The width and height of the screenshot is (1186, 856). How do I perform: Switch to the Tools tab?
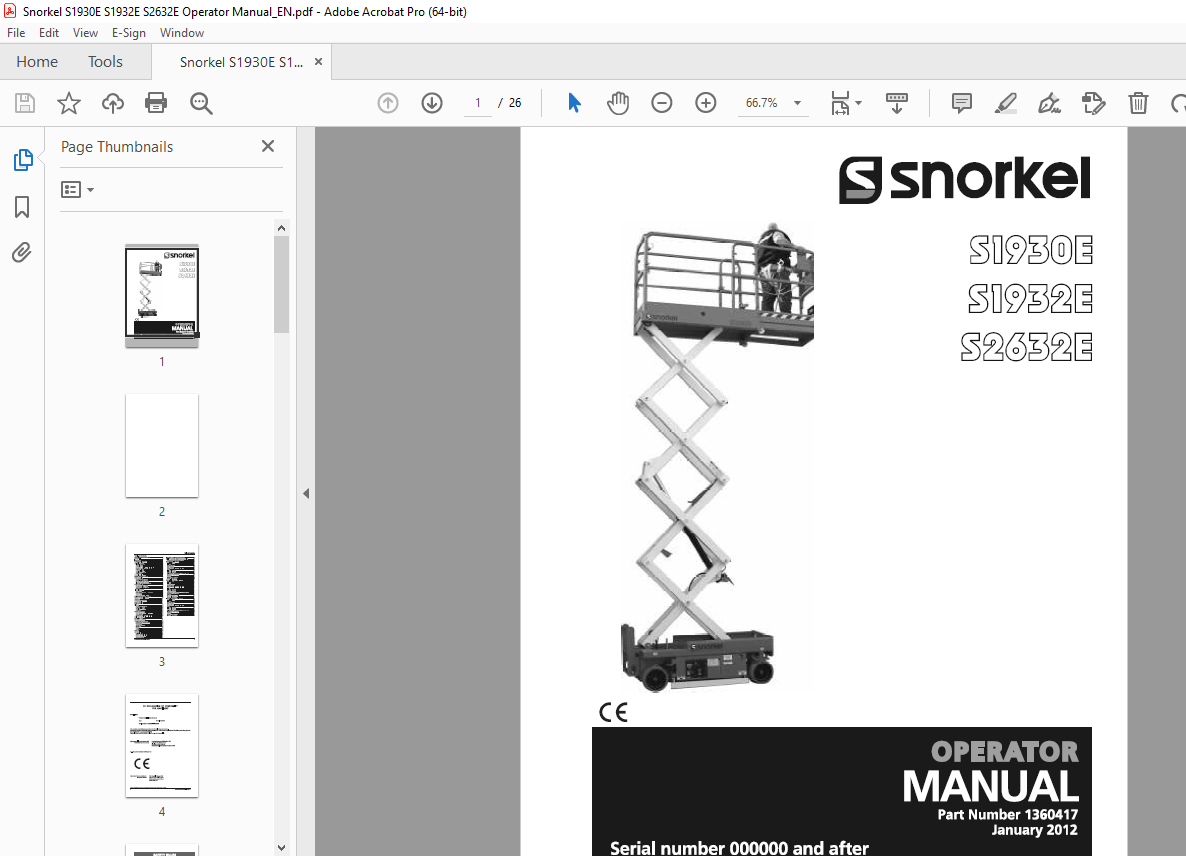[105, 61]
